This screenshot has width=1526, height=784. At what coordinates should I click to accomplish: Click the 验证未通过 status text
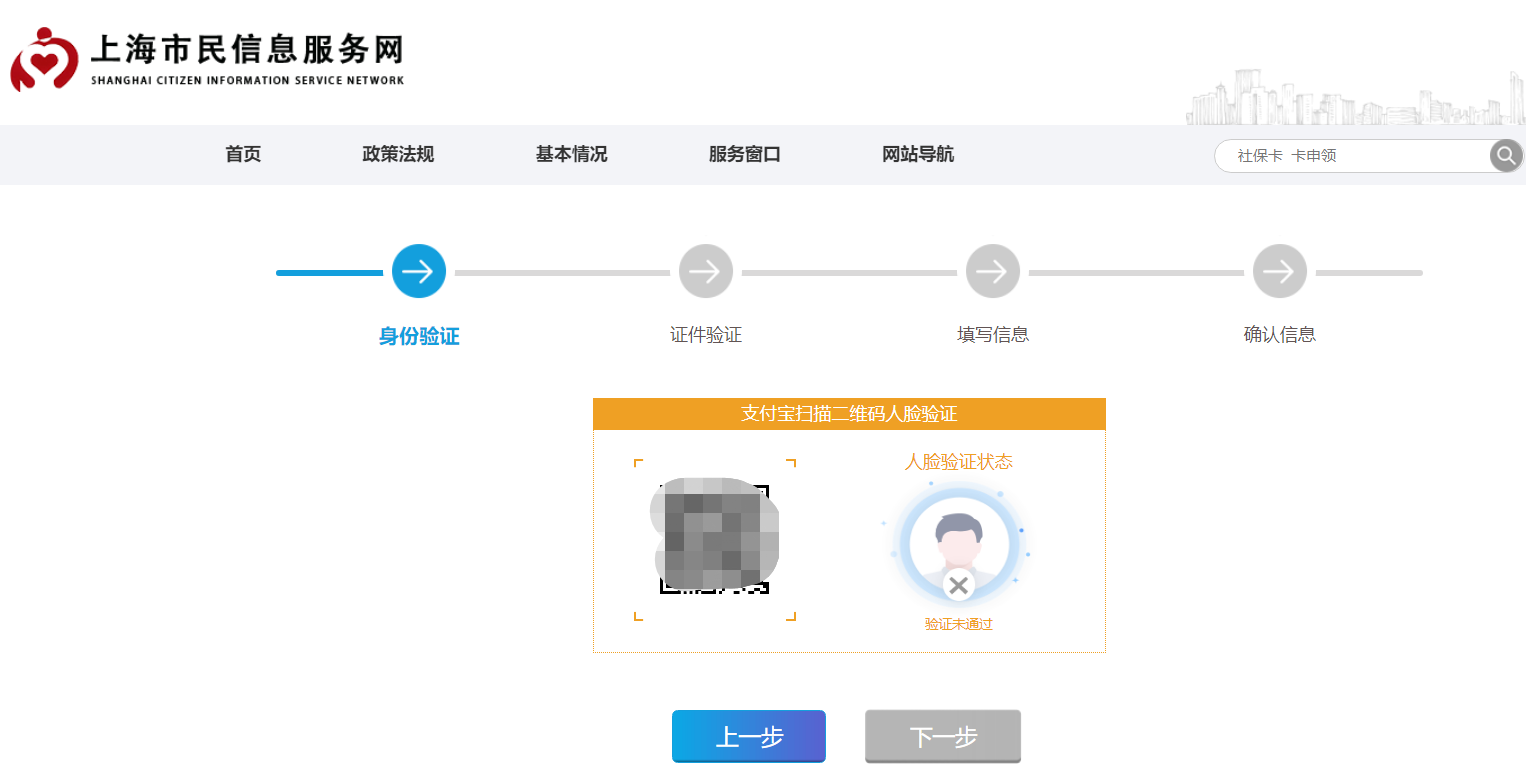tap(959, 624)
